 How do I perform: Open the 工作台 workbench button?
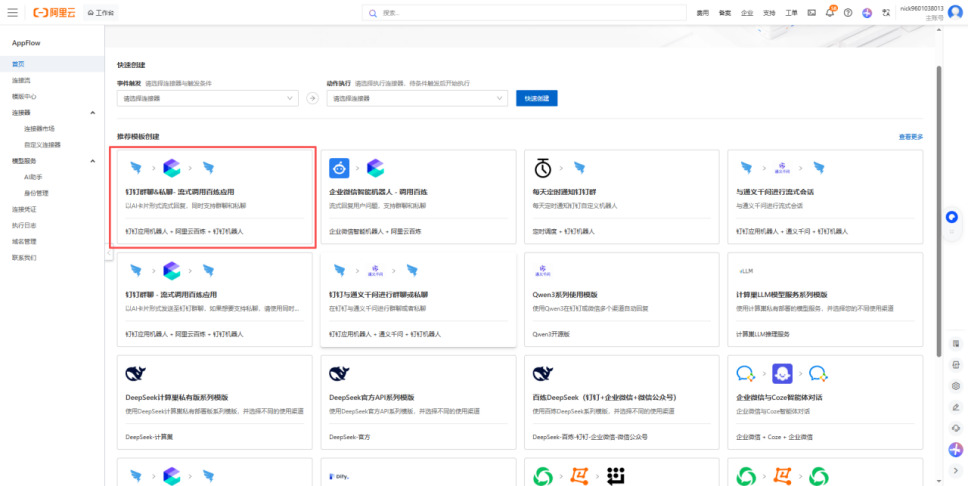click(x=101, y=12)
